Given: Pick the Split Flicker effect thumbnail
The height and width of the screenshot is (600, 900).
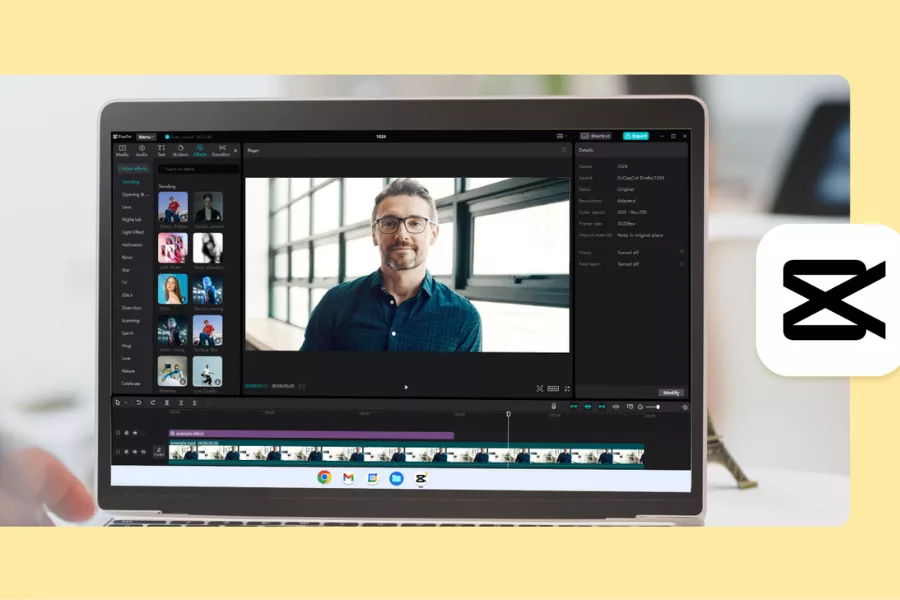Looking at the screenshot, I should tap(173, 248).
